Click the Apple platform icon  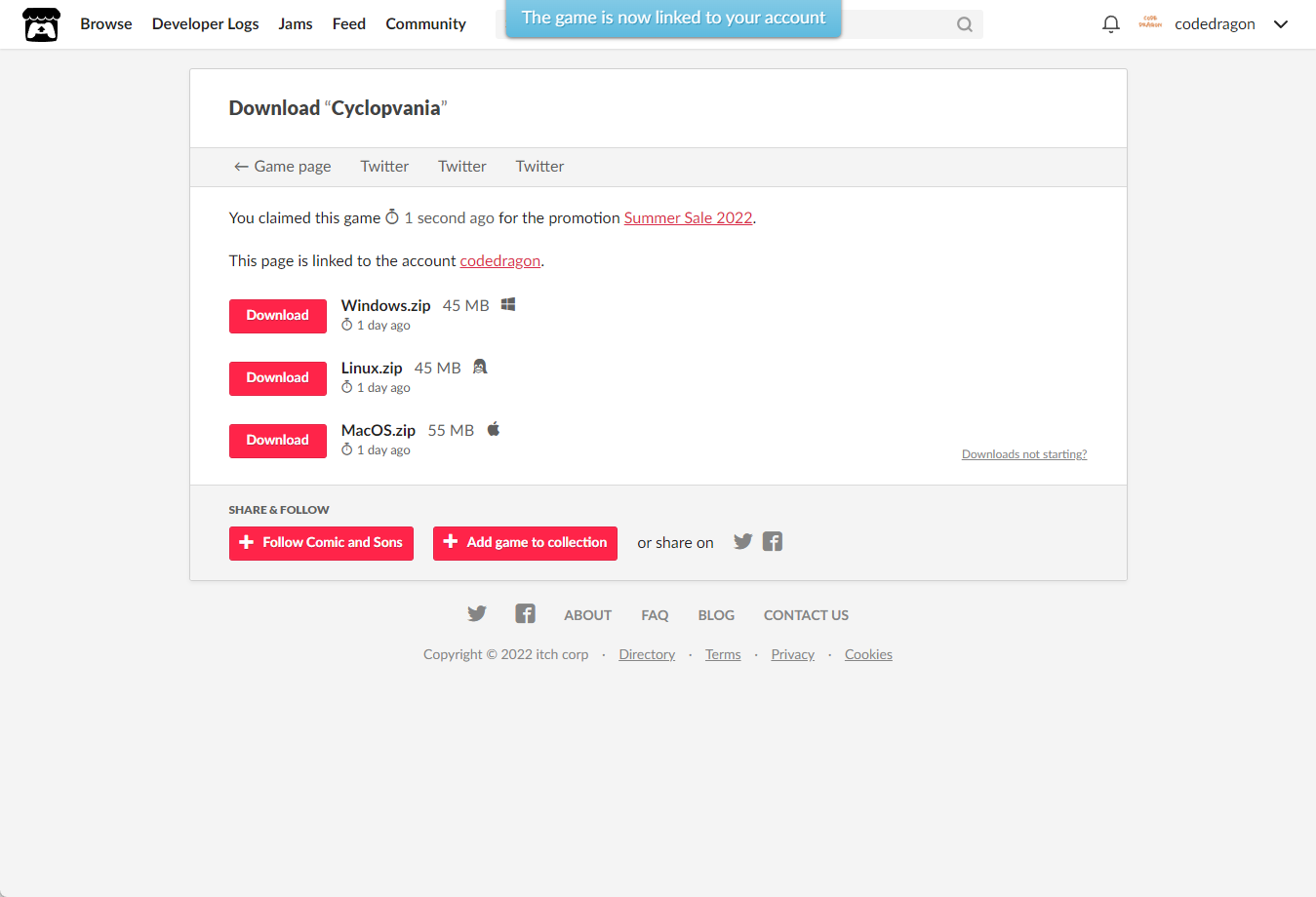(494, 429)
